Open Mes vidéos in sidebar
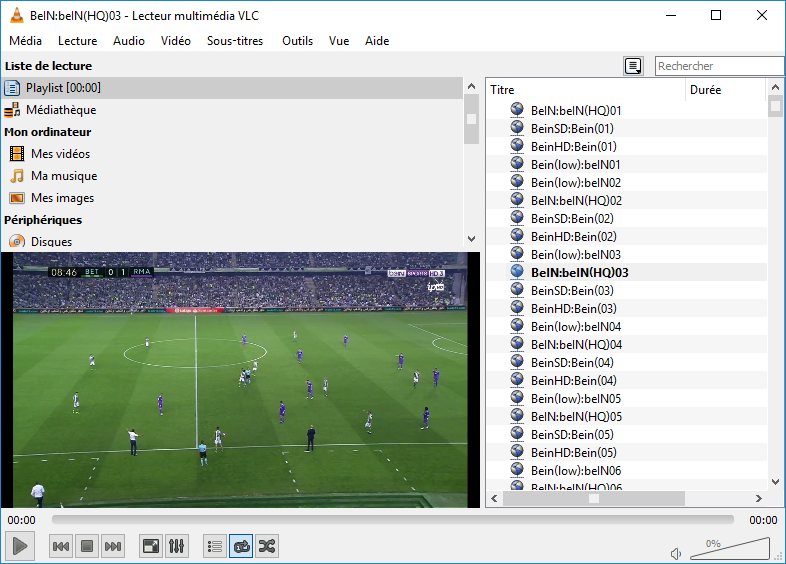Viewport: 786px width, 564px height. pyautogui.click(x=232, y=154)
